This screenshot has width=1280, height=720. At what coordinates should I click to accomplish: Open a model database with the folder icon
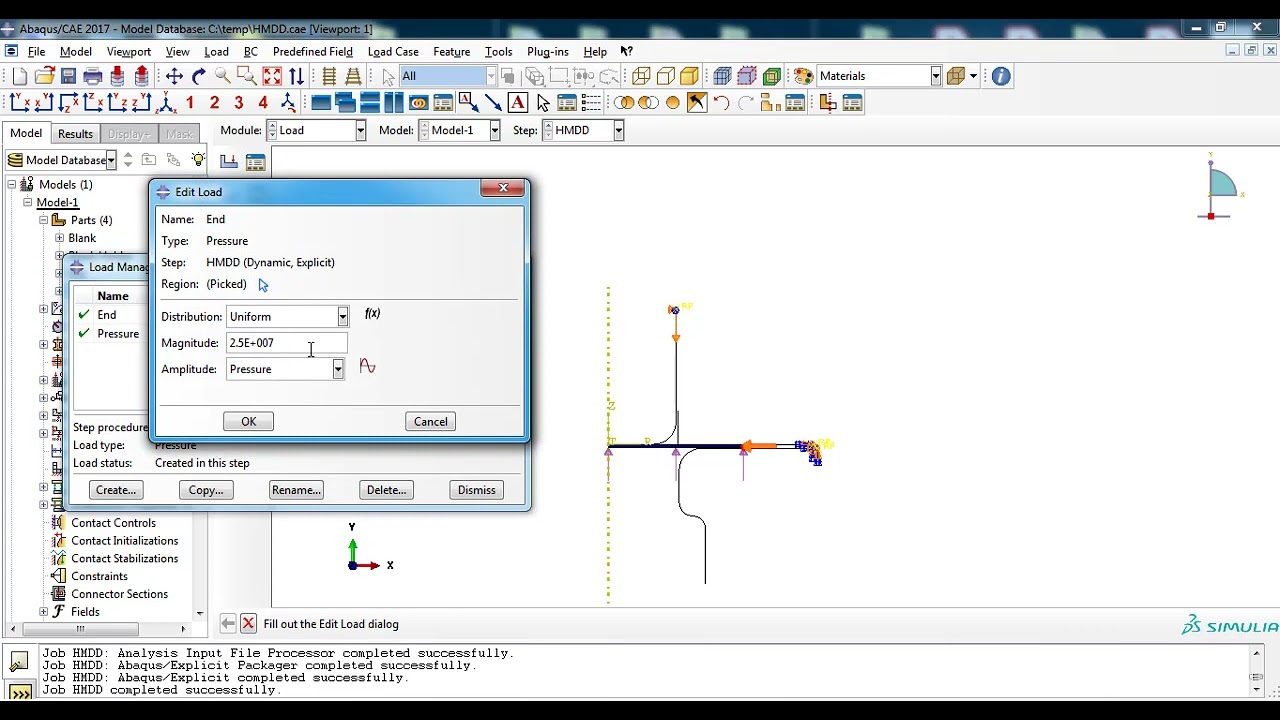coord(44,76)
